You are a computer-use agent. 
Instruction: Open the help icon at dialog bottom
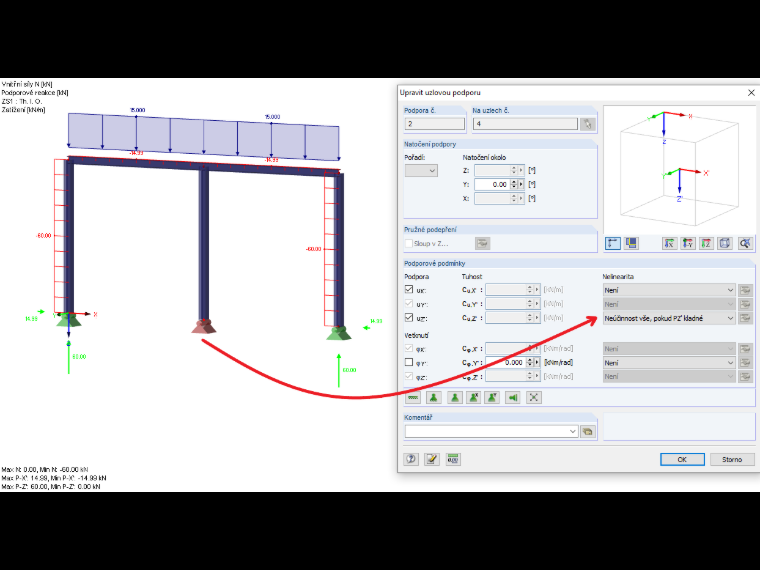[411, 459]
